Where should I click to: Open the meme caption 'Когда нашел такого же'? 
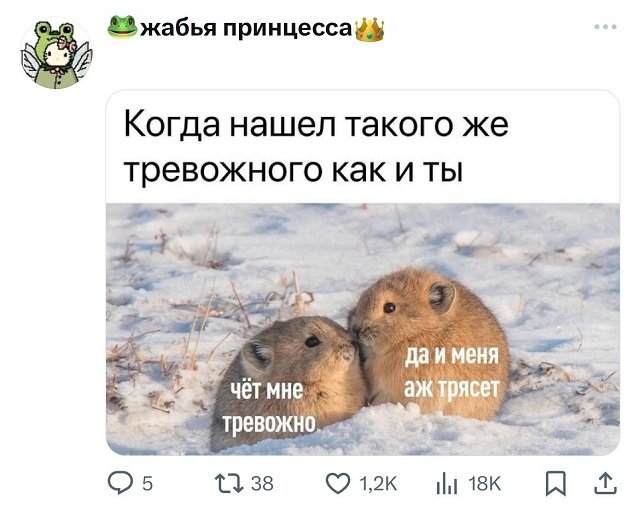click(x=316, y=124)
